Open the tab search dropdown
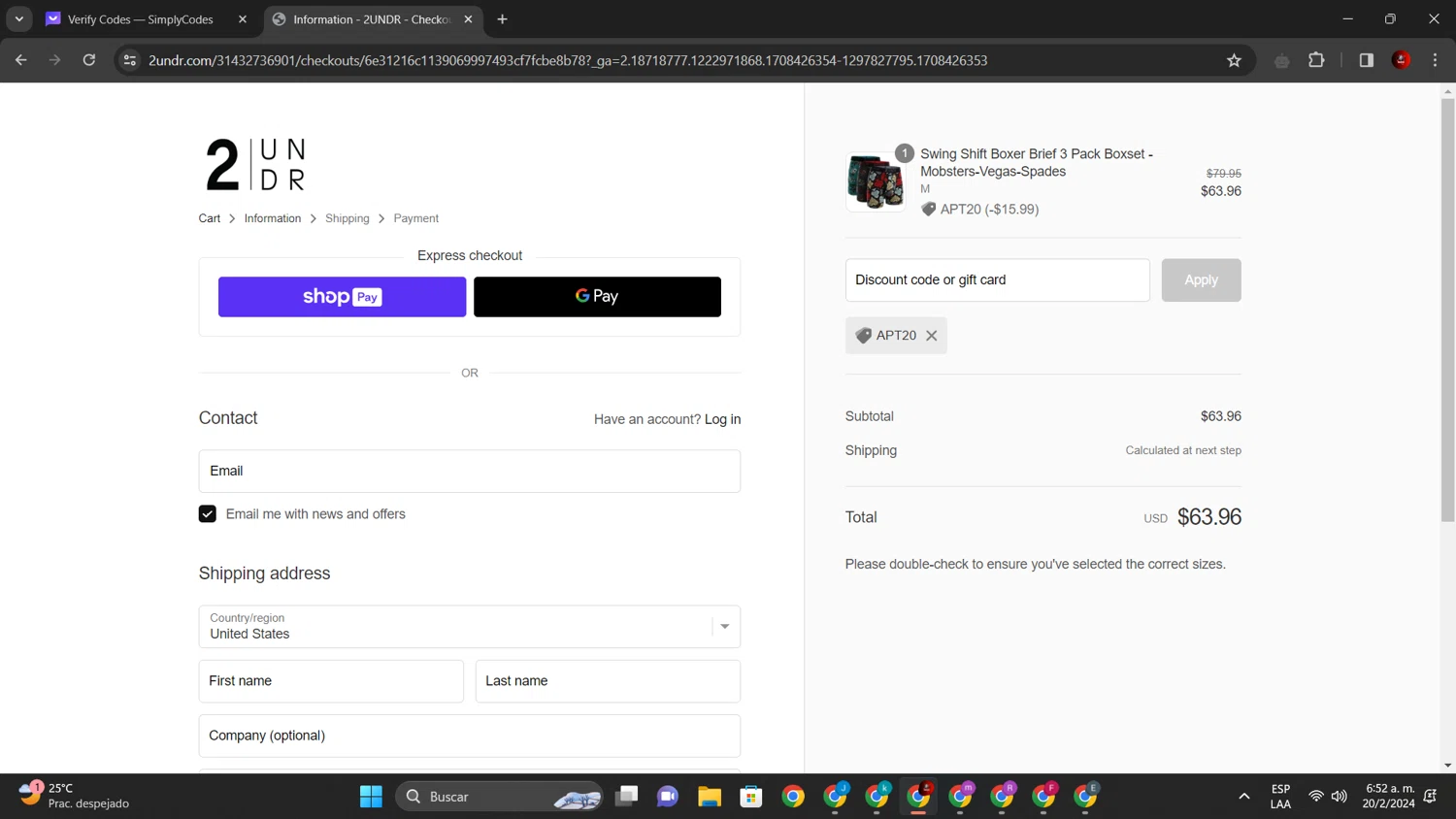The image size is (1456, 819). click(19, 19)
